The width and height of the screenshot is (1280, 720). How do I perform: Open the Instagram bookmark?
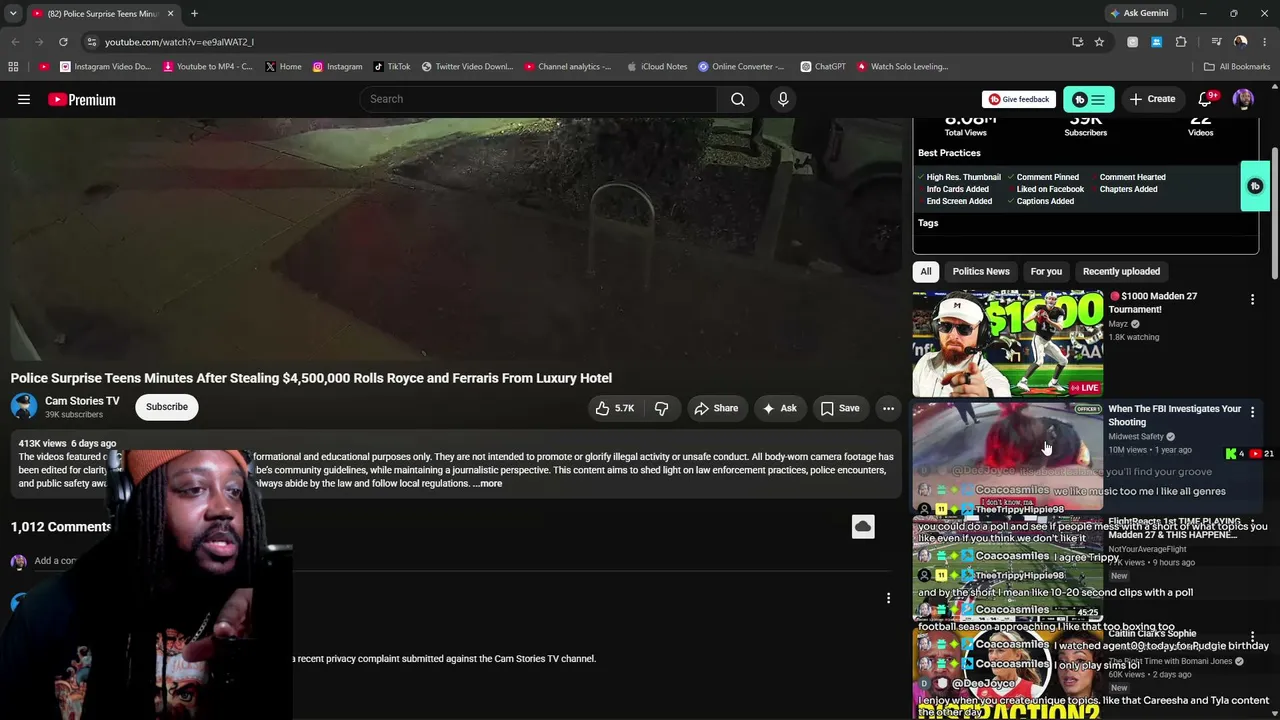(337, 67)
